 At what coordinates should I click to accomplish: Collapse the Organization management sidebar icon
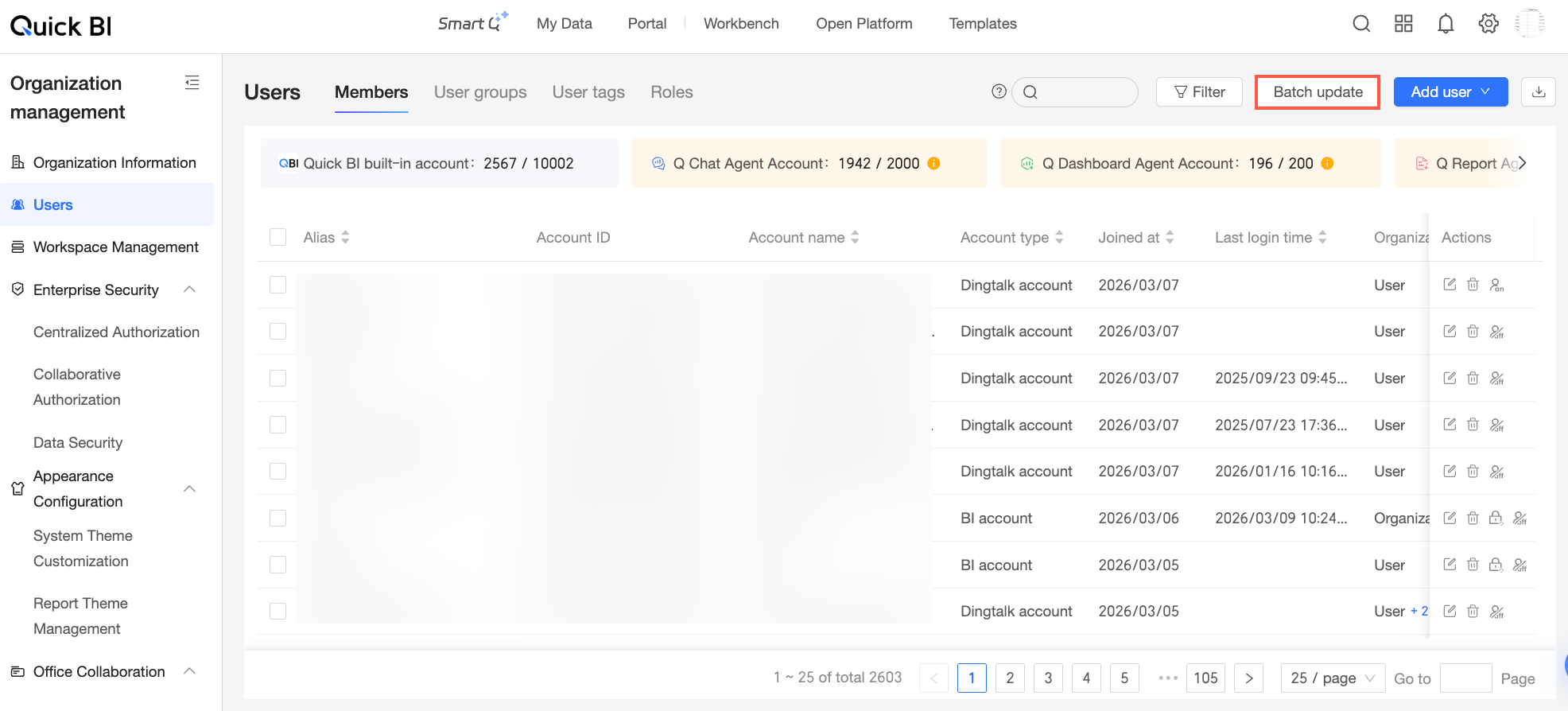[x=192, y=83]
